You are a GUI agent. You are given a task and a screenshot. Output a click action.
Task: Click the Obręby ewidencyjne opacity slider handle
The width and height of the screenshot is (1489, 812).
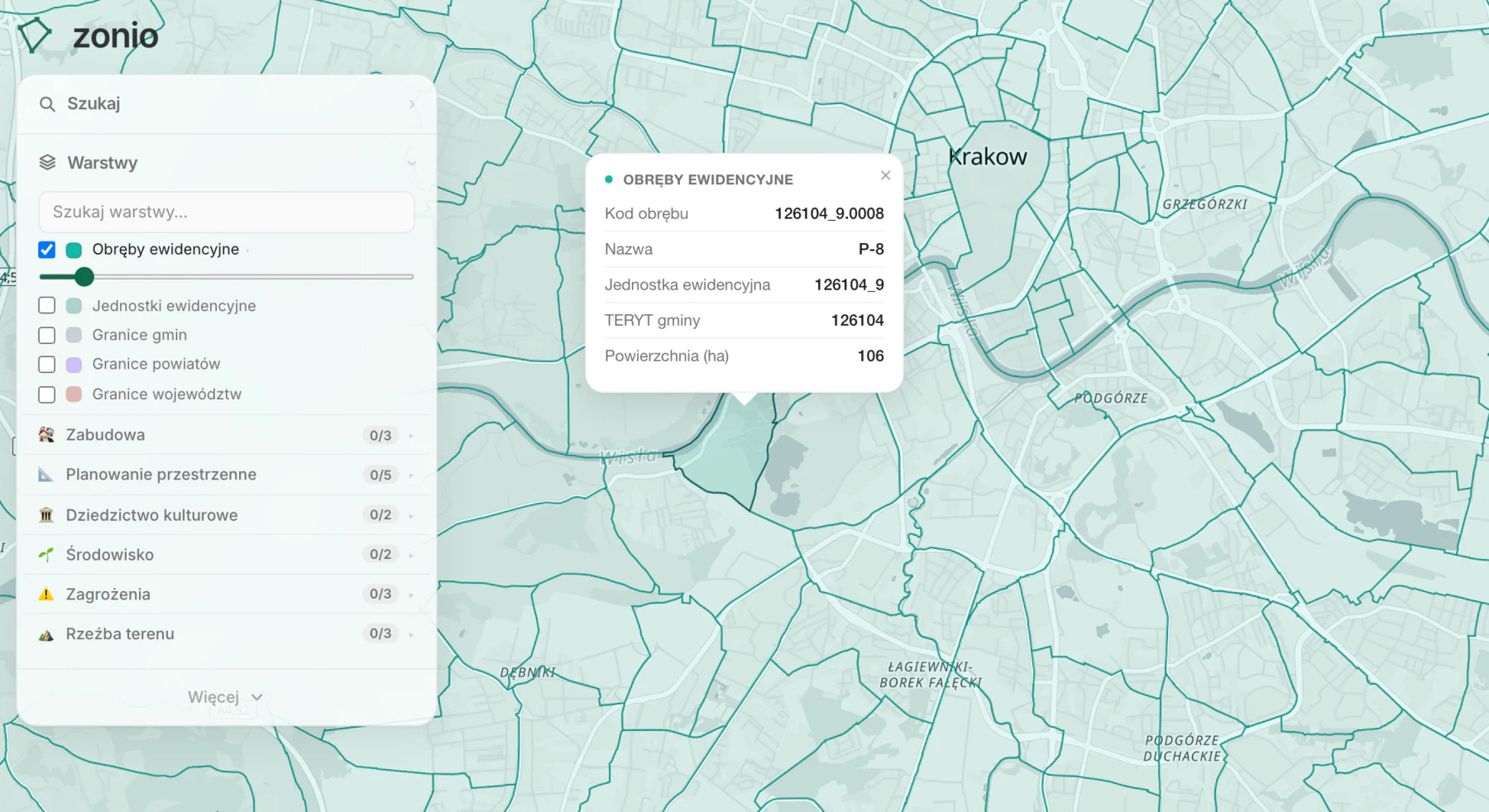pyautogui.click(x=84, y=277)
